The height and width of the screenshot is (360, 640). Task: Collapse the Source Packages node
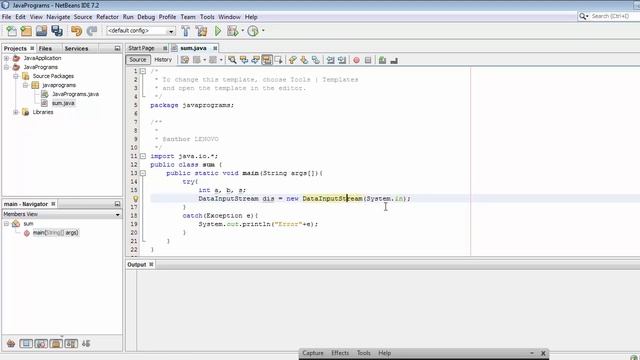point(16,76)
